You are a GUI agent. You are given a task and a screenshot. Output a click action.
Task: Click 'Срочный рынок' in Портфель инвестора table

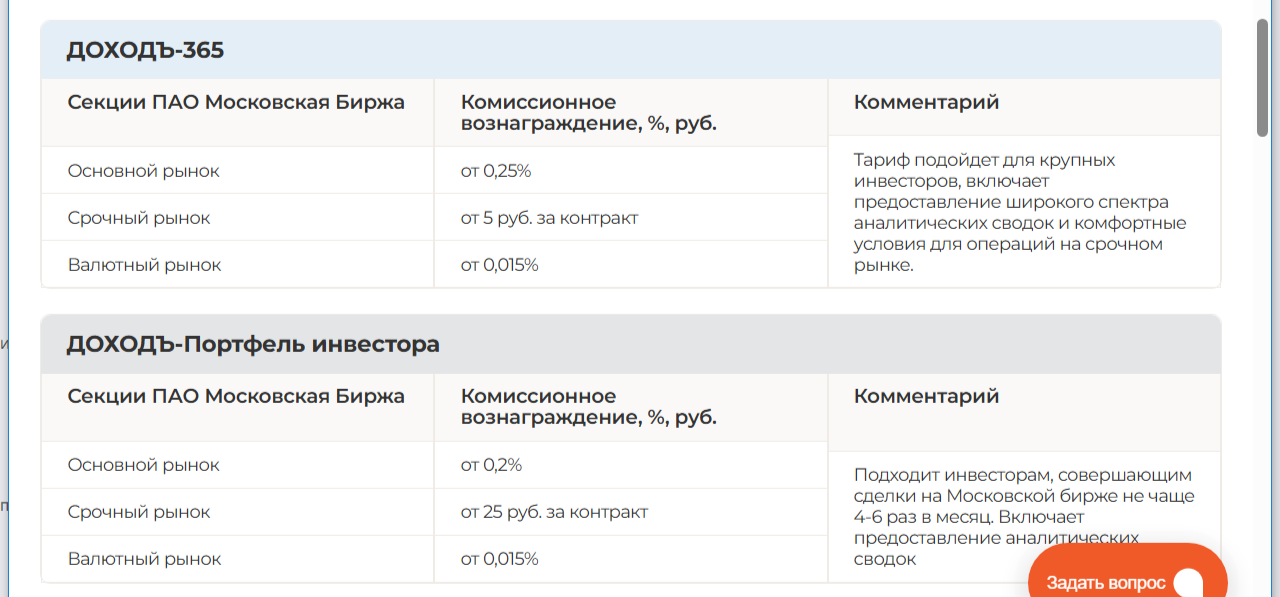click(x=139, y=511)
